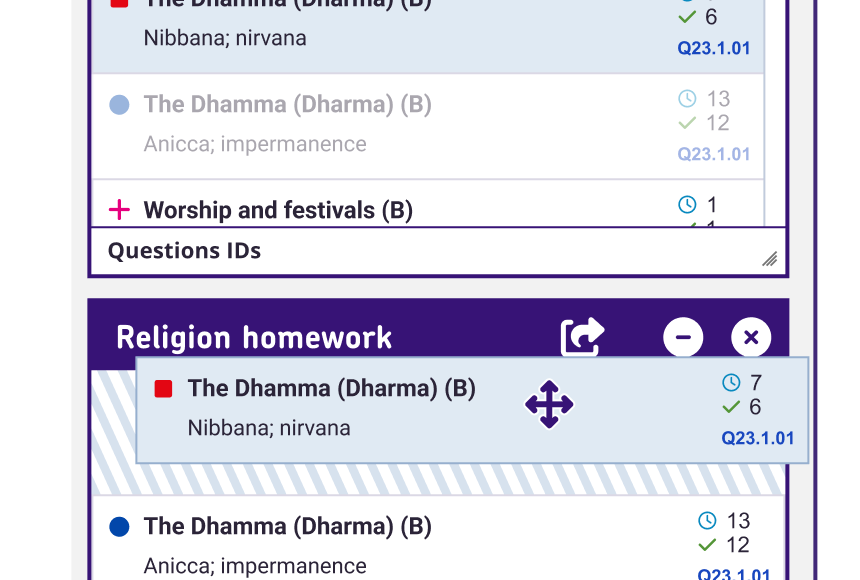Click the green checkmark next to 12 in homework list
The width and height of the screenshot is (860, 580).
click(707, 545)
